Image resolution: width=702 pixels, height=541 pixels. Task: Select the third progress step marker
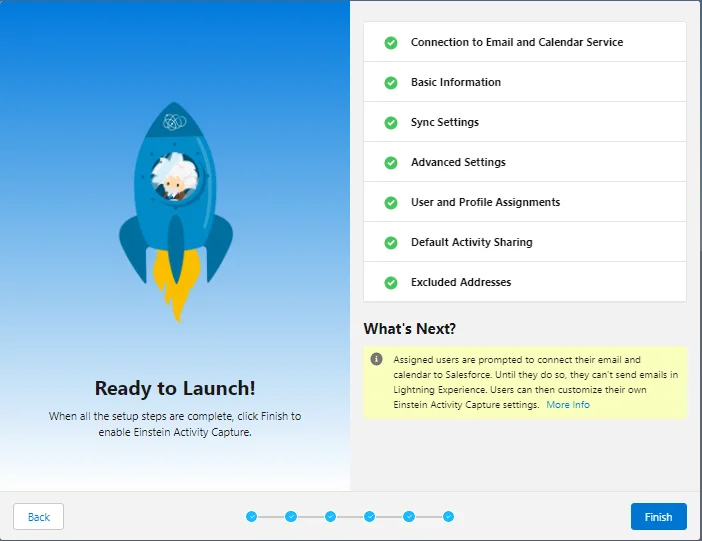click(330, 517)
